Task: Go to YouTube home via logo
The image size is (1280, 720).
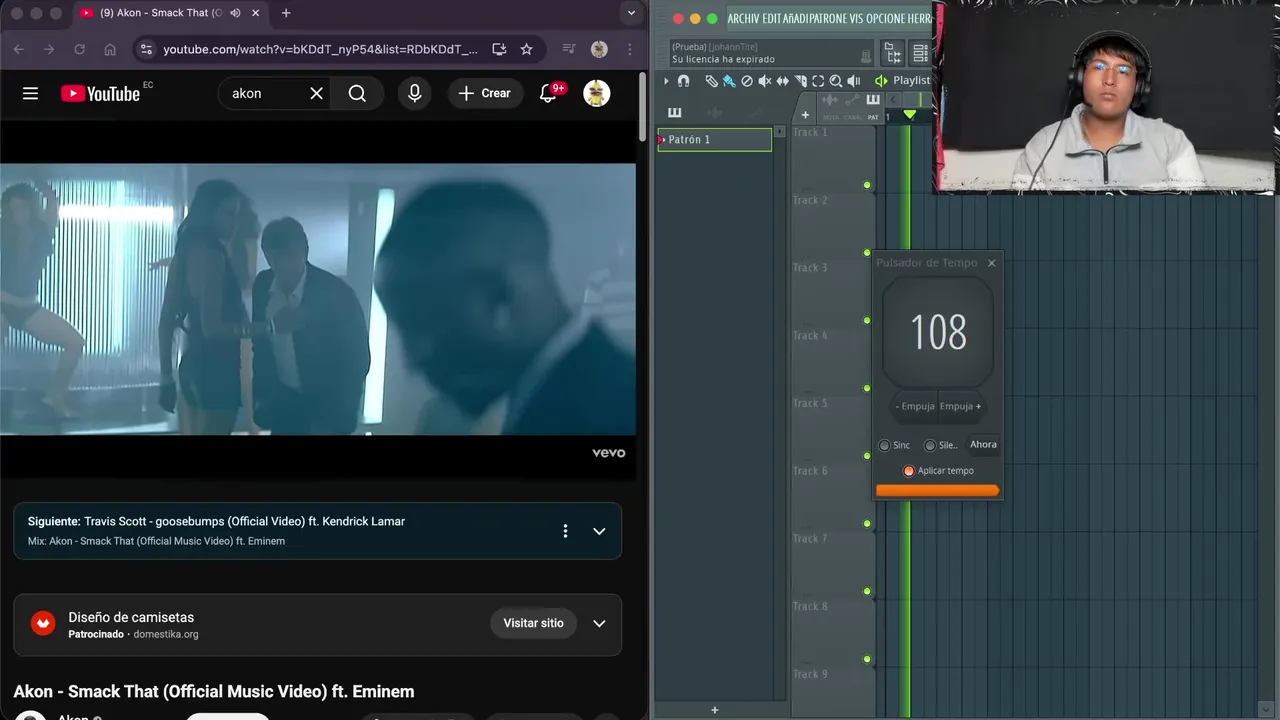Action: pyautogui.click(x=100, y=93)
